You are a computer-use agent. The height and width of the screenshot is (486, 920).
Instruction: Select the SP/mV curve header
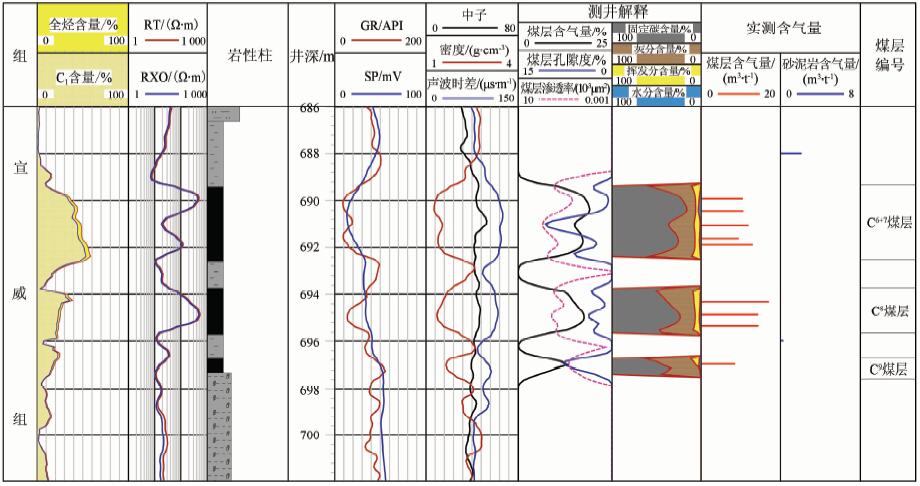[x=380, y=75]
